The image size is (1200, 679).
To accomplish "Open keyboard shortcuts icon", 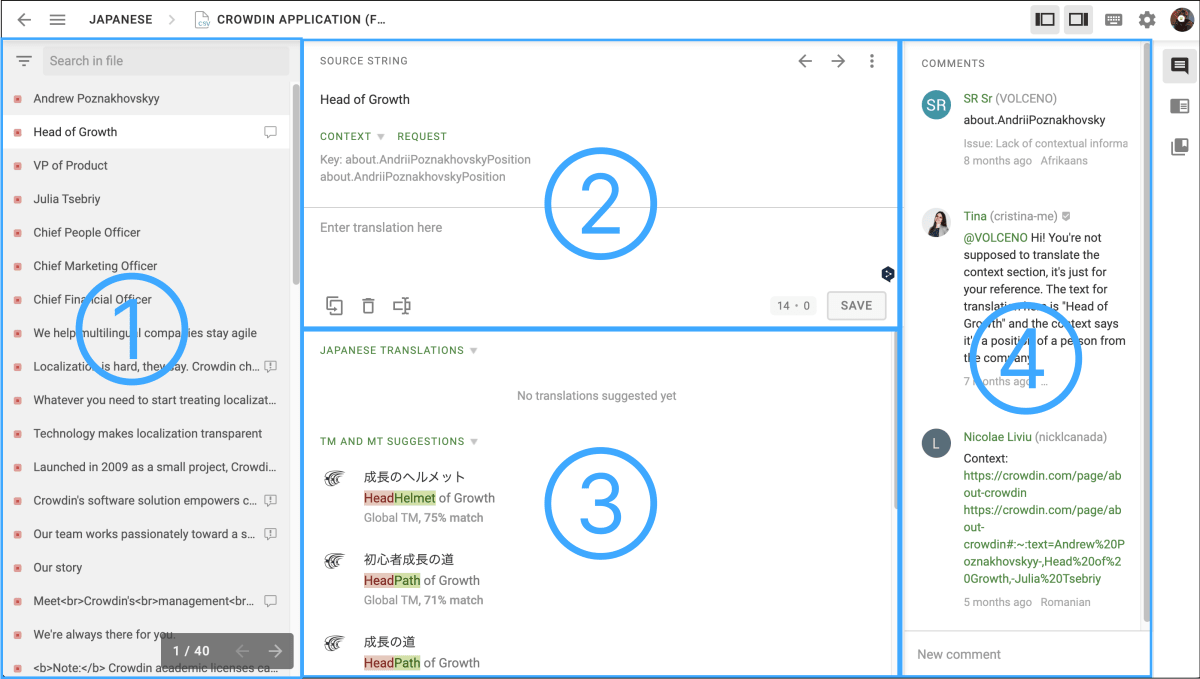I will click(1113, 19).
